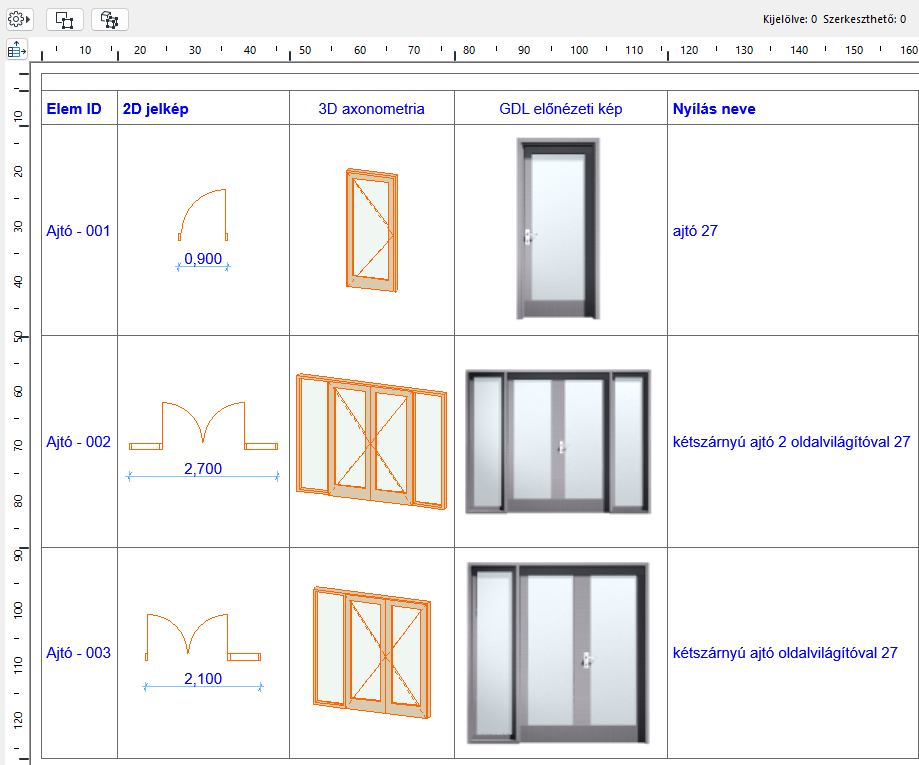Click the 2,700 width 2D door symbol
The height and width of the screenshot is (765, 919).
pos(203,426)
